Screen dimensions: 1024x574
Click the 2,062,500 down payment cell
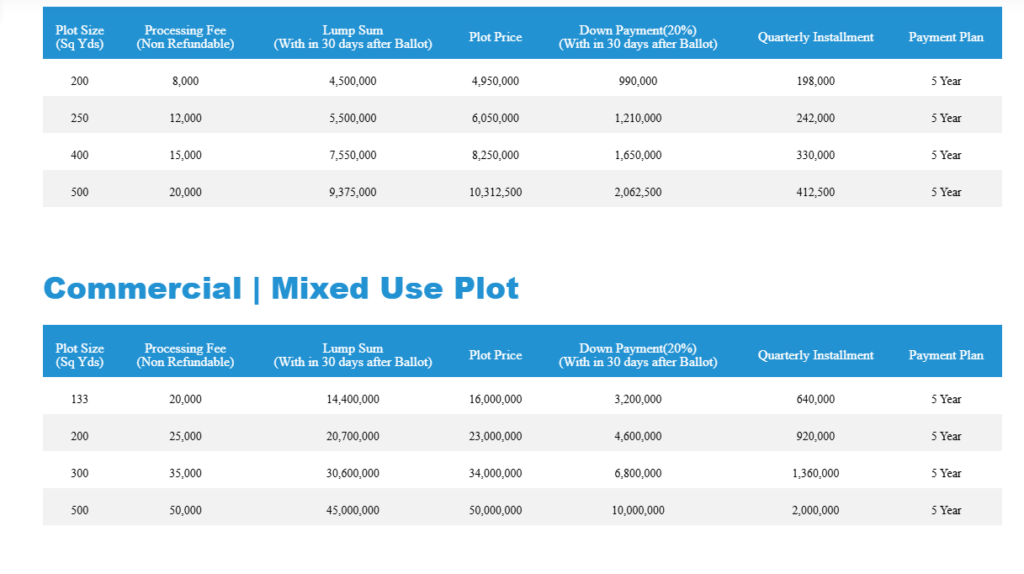[x=638, y=192]
